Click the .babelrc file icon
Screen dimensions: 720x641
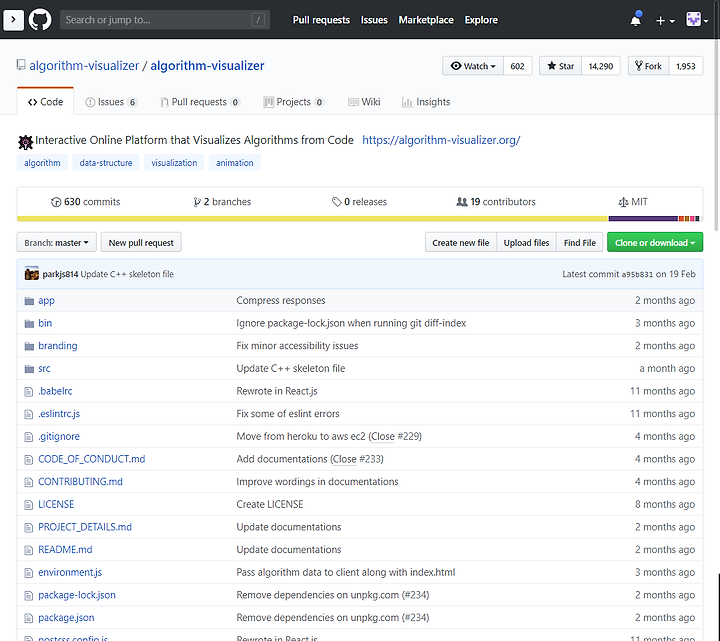[x=28, y=391]
